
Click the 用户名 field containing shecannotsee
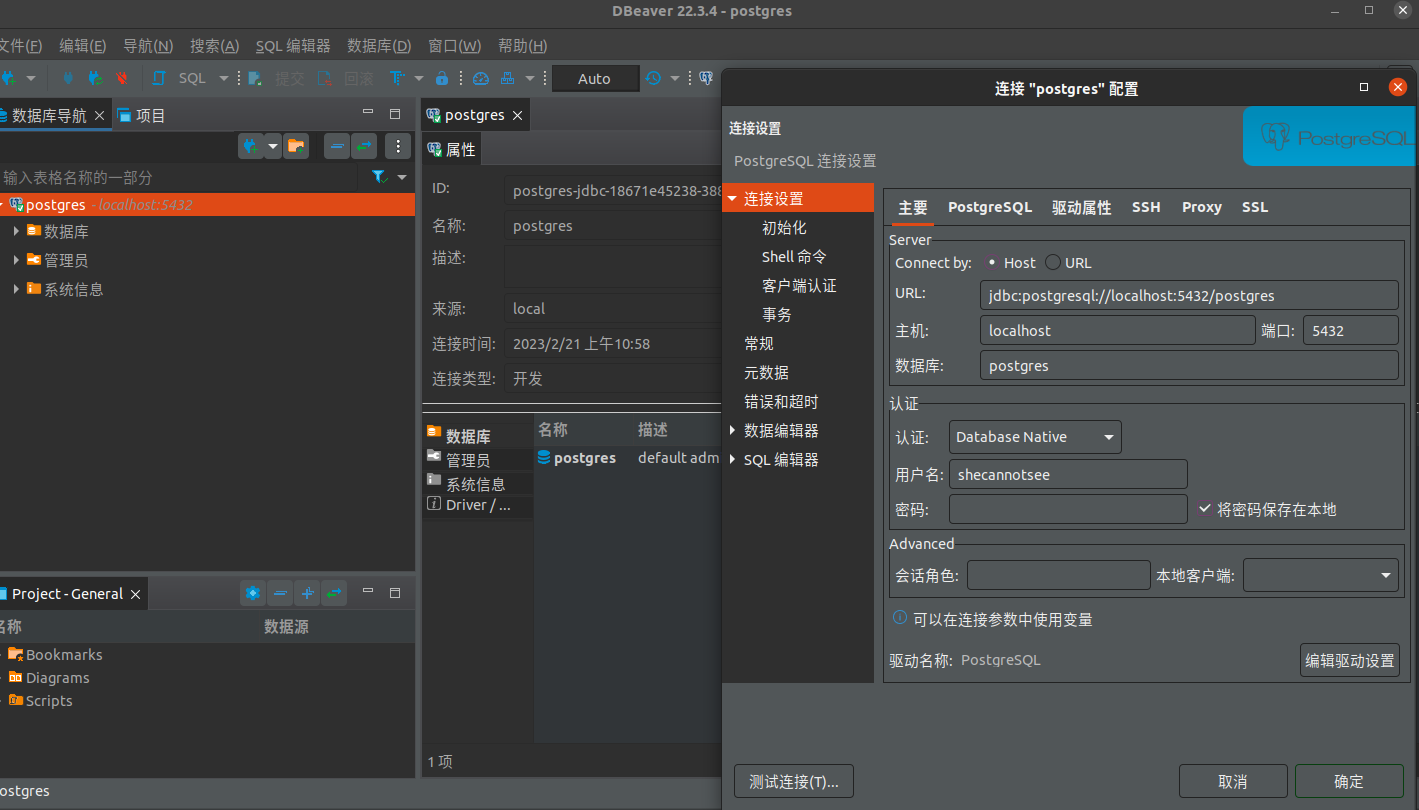click(1068, 474)
